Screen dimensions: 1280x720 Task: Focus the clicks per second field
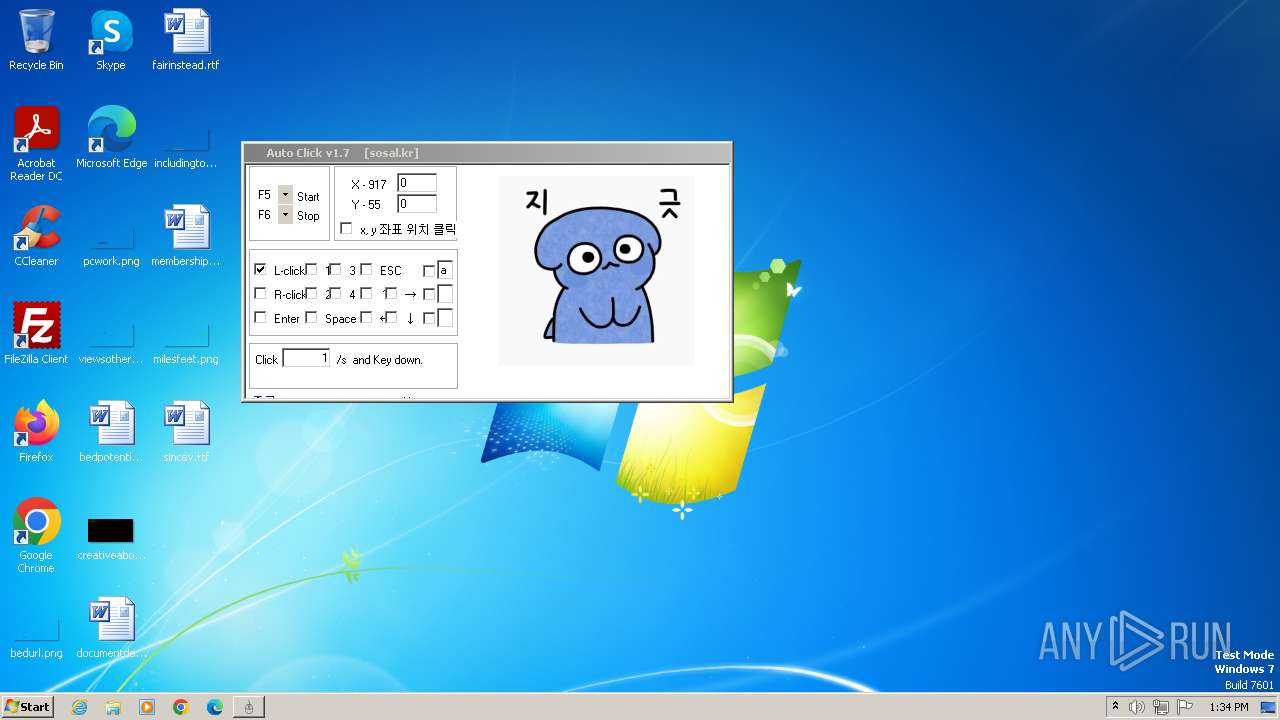[306, 358]
